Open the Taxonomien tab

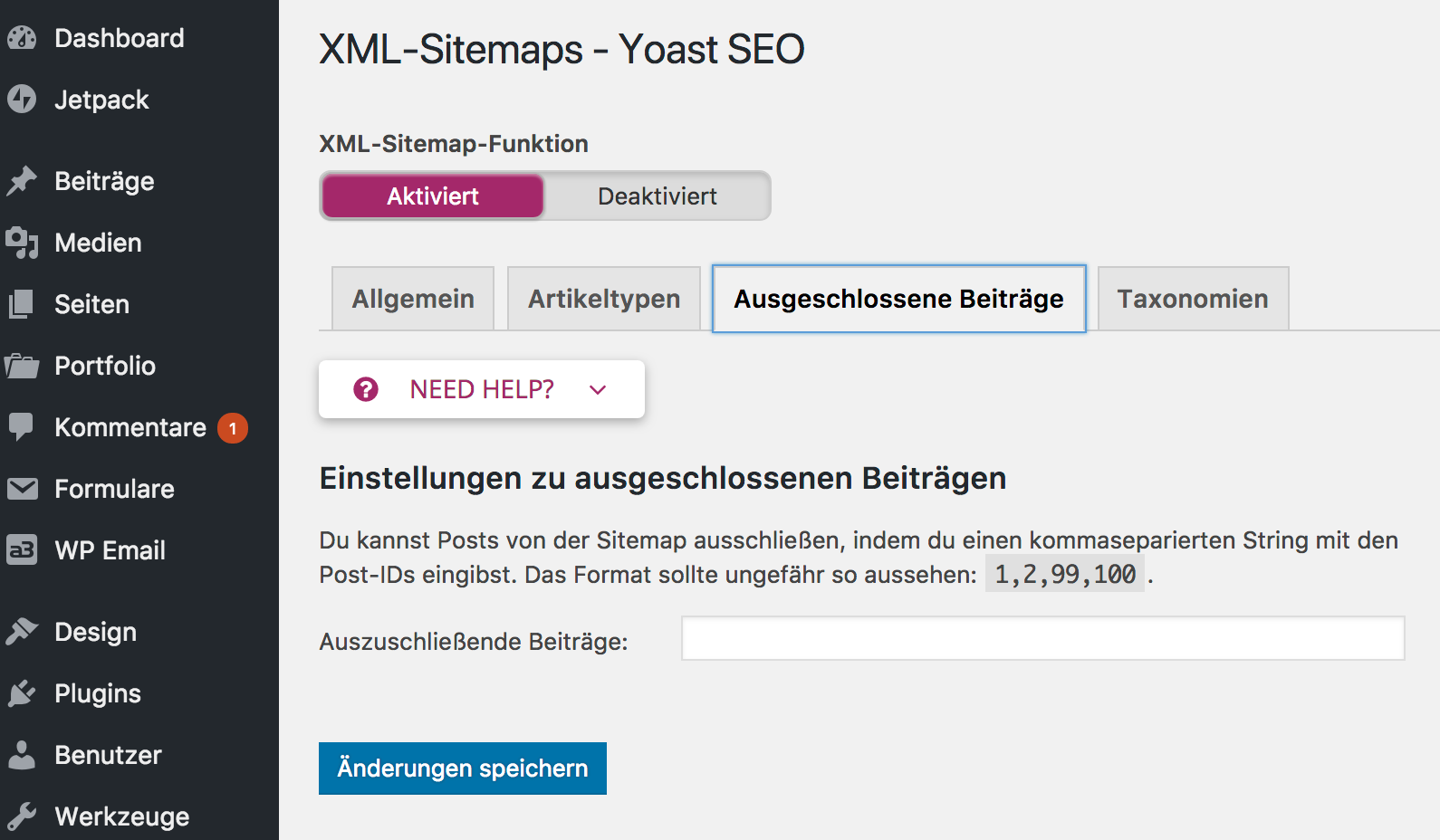[x=1193, y=299]
